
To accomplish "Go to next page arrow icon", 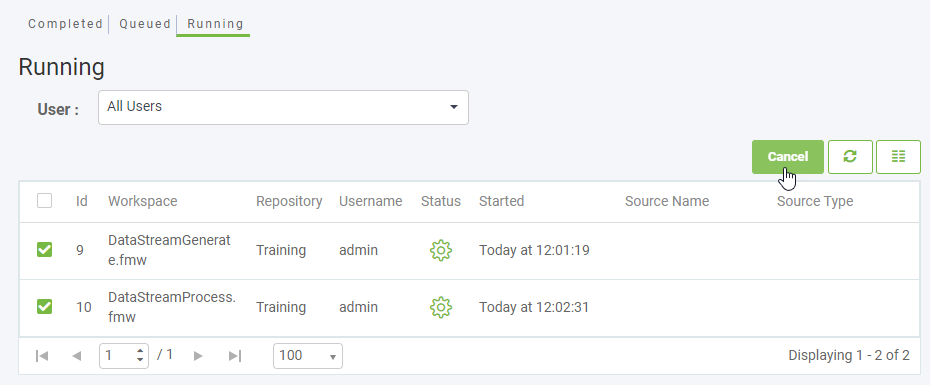I will (x=199, y=355).
